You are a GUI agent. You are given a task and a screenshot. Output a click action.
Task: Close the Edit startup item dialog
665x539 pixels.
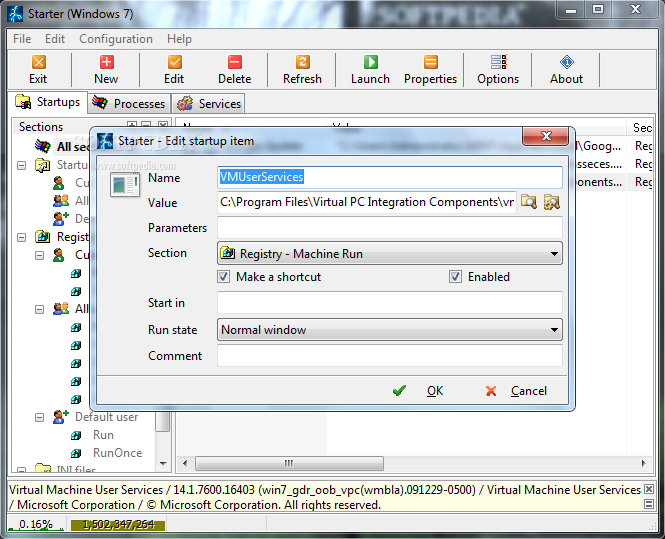point(546,136)
